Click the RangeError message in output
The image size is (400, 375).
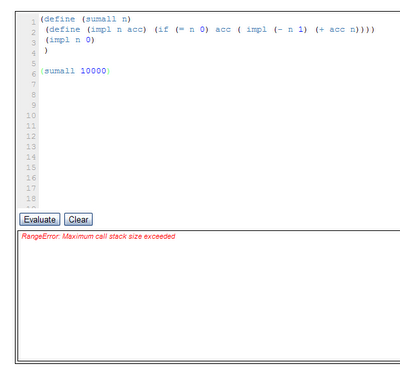click(x=98, y=236)
